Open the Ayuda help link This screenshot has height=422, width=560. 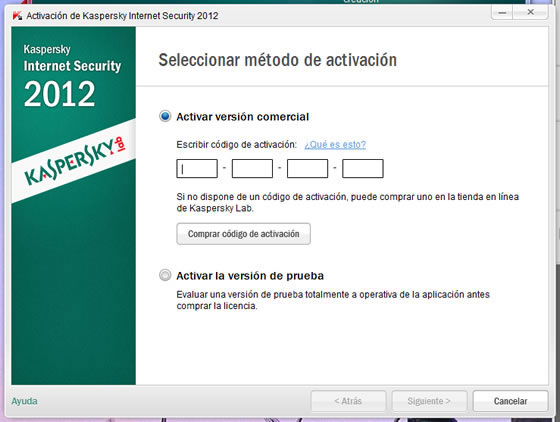click(24, 401)
